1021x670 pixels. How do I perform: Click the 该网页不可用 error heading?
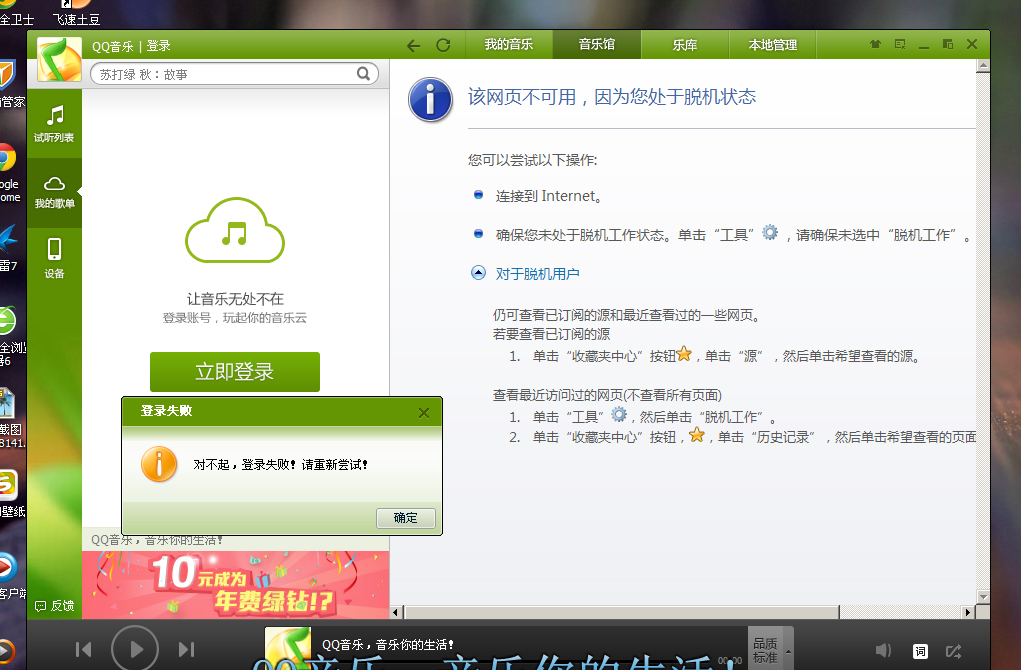611,97
